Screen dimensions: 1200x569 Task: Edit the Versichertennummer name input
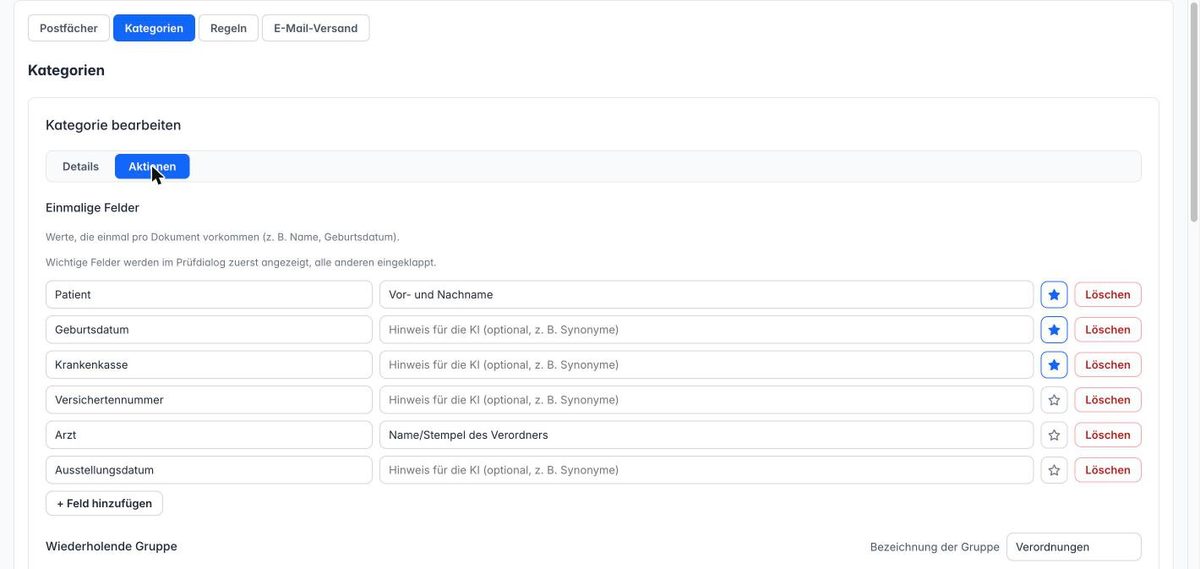(x=209, y=400)
